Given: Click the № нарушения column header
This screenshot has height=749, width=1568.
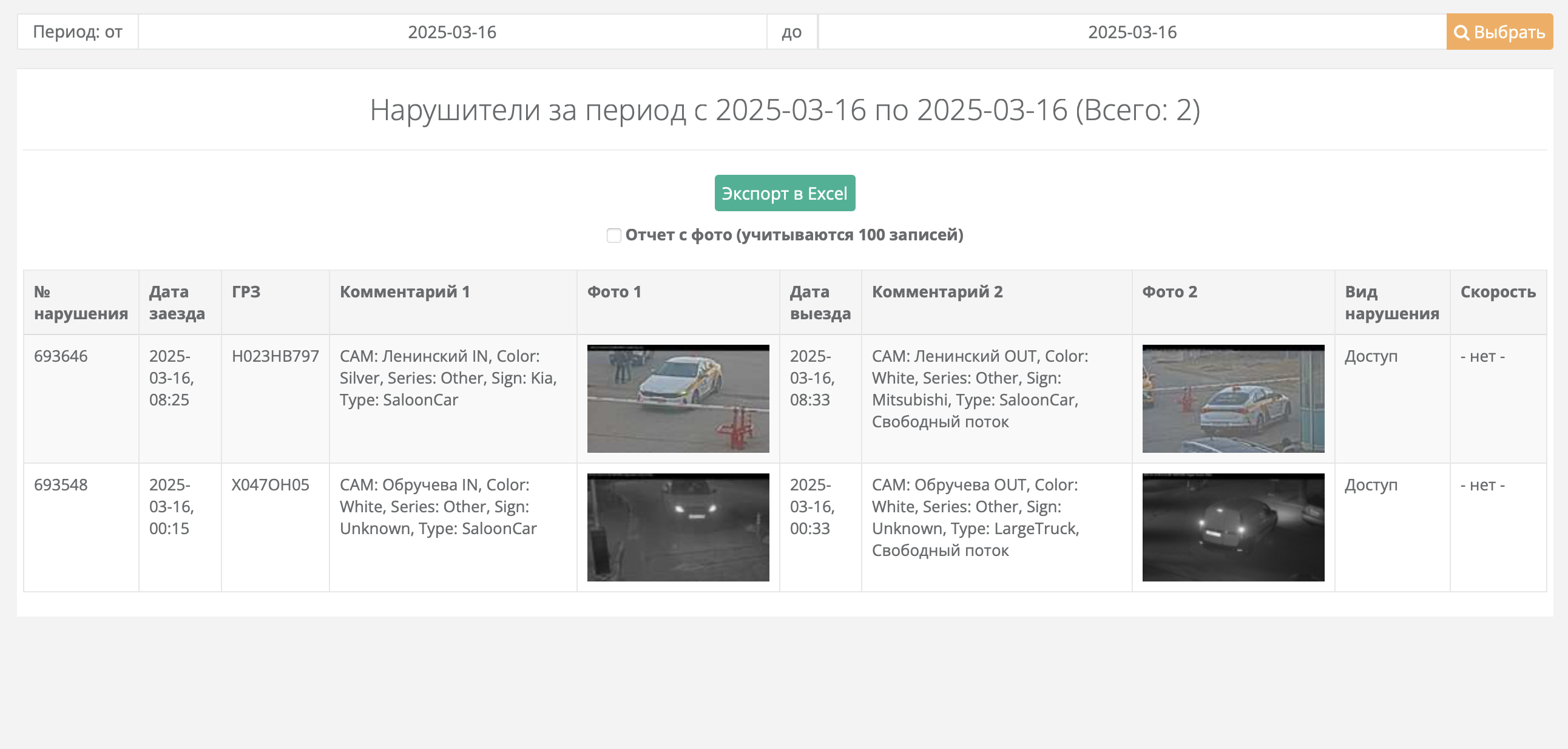Looking at the screenshot, I should click(81, 303).
